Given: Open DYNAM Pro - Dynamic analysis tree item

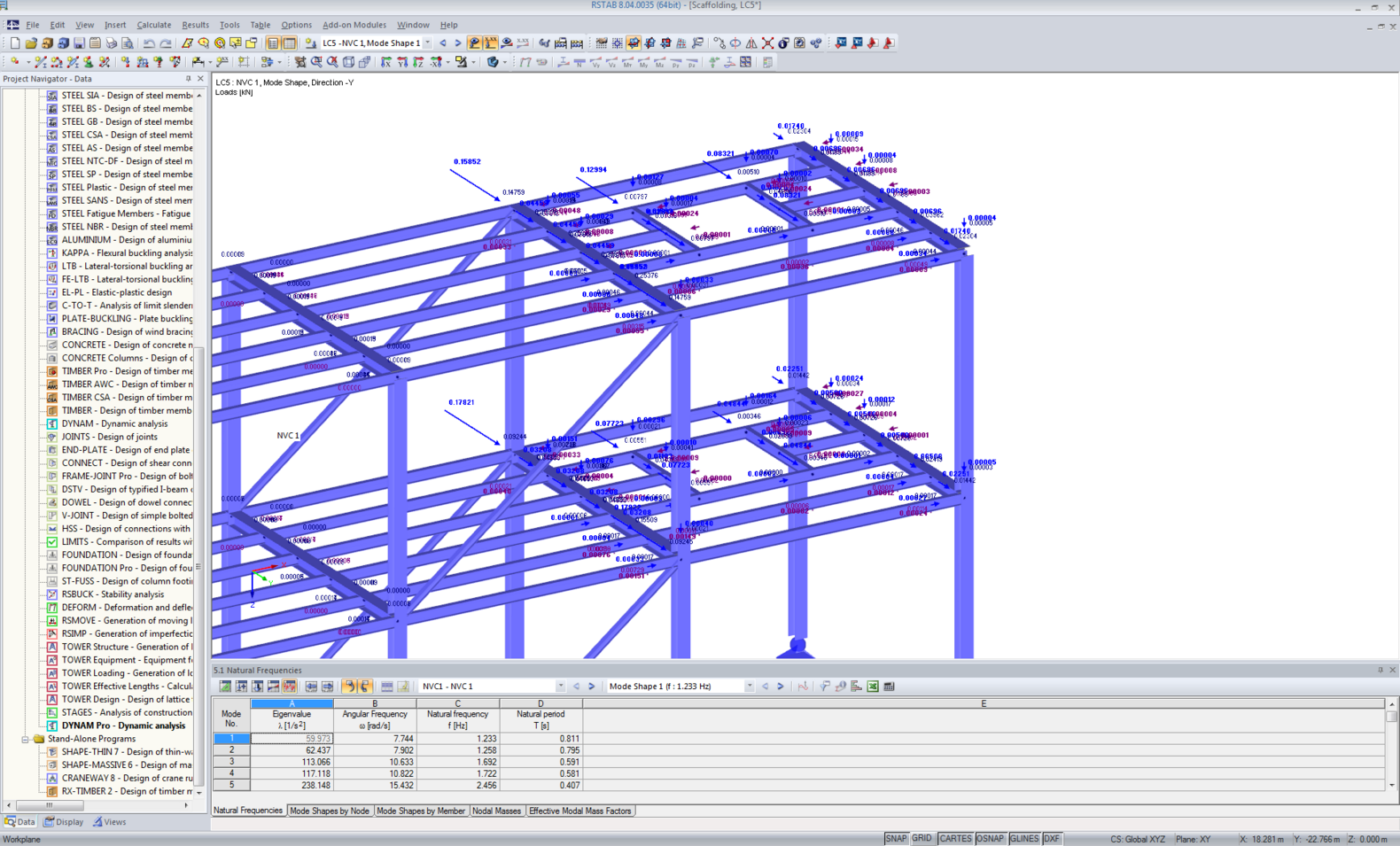Looking at the screenshot, I should tap(123, 726).
